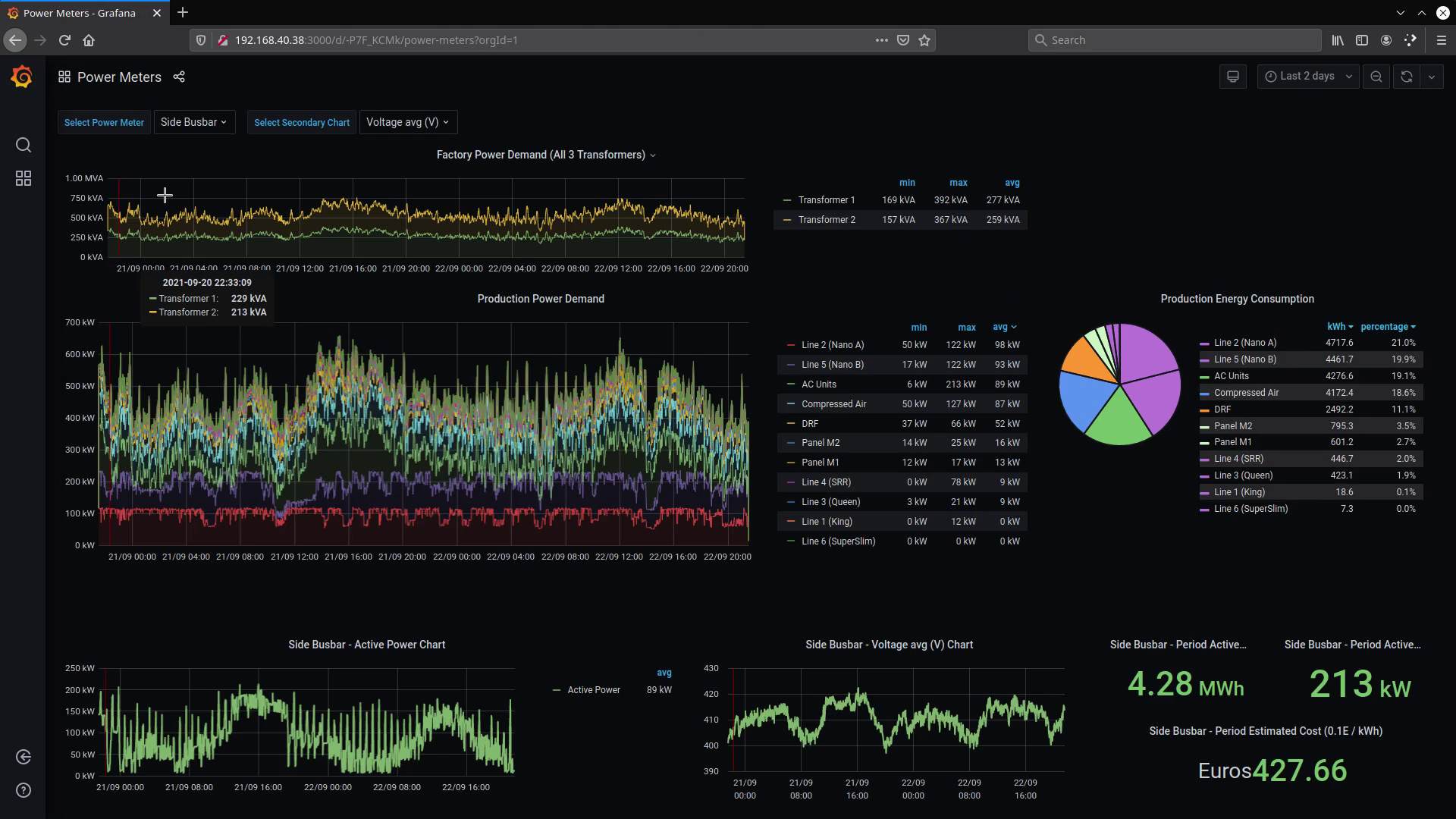Screen dimensions: 1456x819
Task: Open the help question mark icon
Action: click(x=24, y=790)
